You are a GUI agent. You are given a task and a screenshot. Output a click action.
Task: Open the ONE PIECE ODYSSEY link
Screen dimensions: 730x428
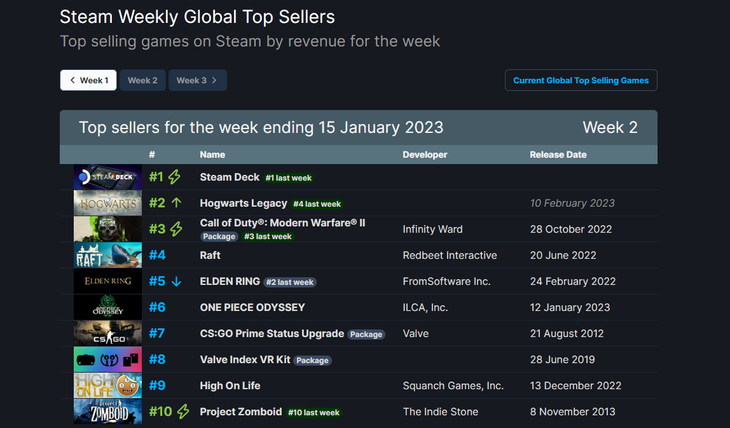click(x=252, y=307)
